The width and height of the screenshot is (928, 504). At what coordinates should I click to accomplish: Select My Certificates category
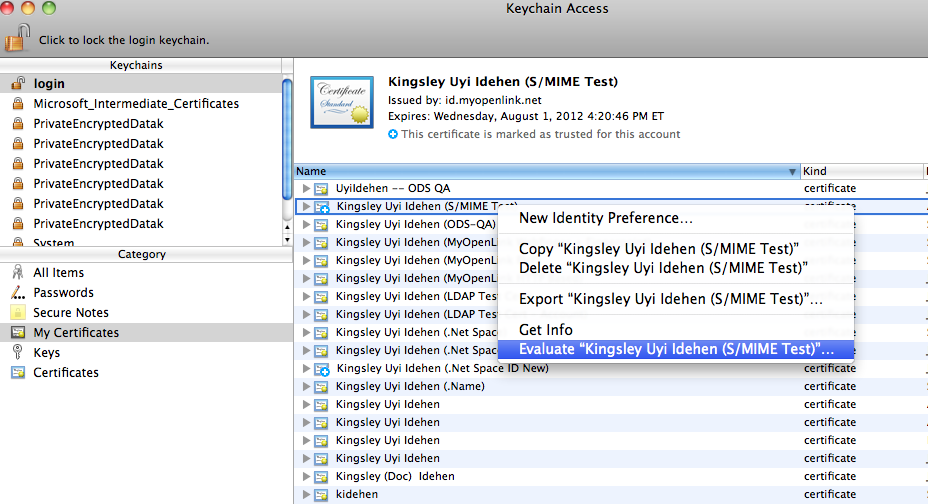pyautogui.click(x=146, y=332)
